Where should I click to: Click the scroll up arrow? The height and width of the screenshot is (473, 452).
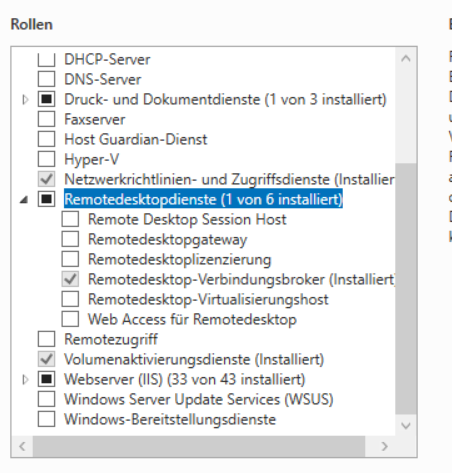406,59
